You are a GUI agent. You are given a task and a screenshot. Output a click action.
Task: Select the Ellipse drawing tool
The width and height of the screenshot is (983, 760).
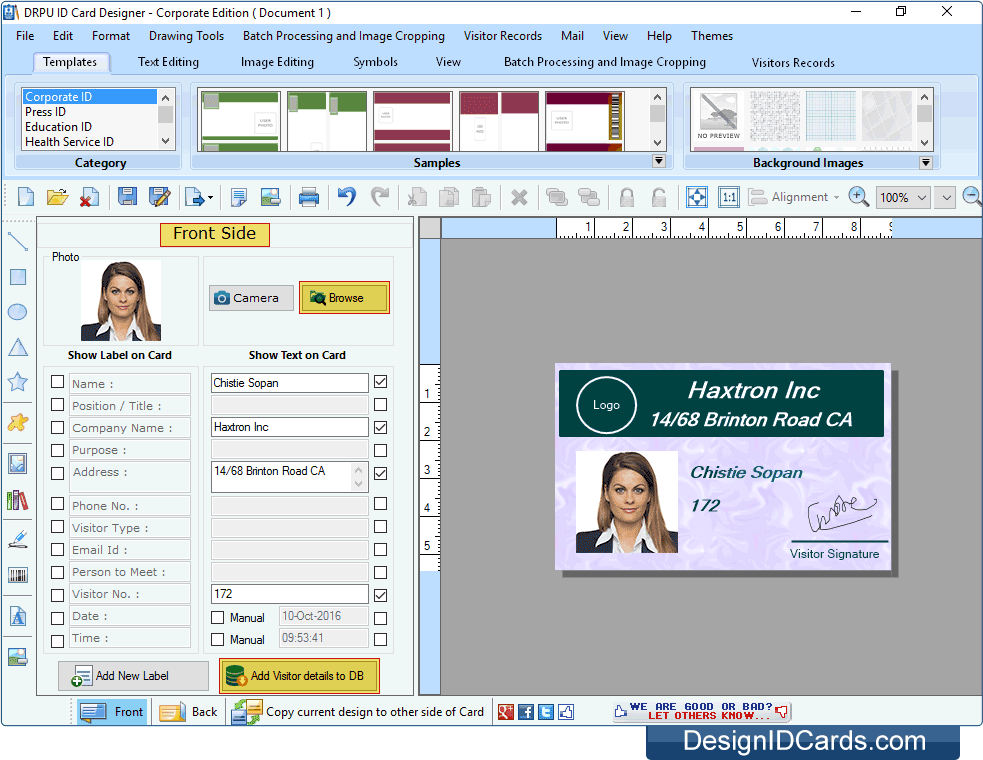pyautogui.click(x=18, y=312)
